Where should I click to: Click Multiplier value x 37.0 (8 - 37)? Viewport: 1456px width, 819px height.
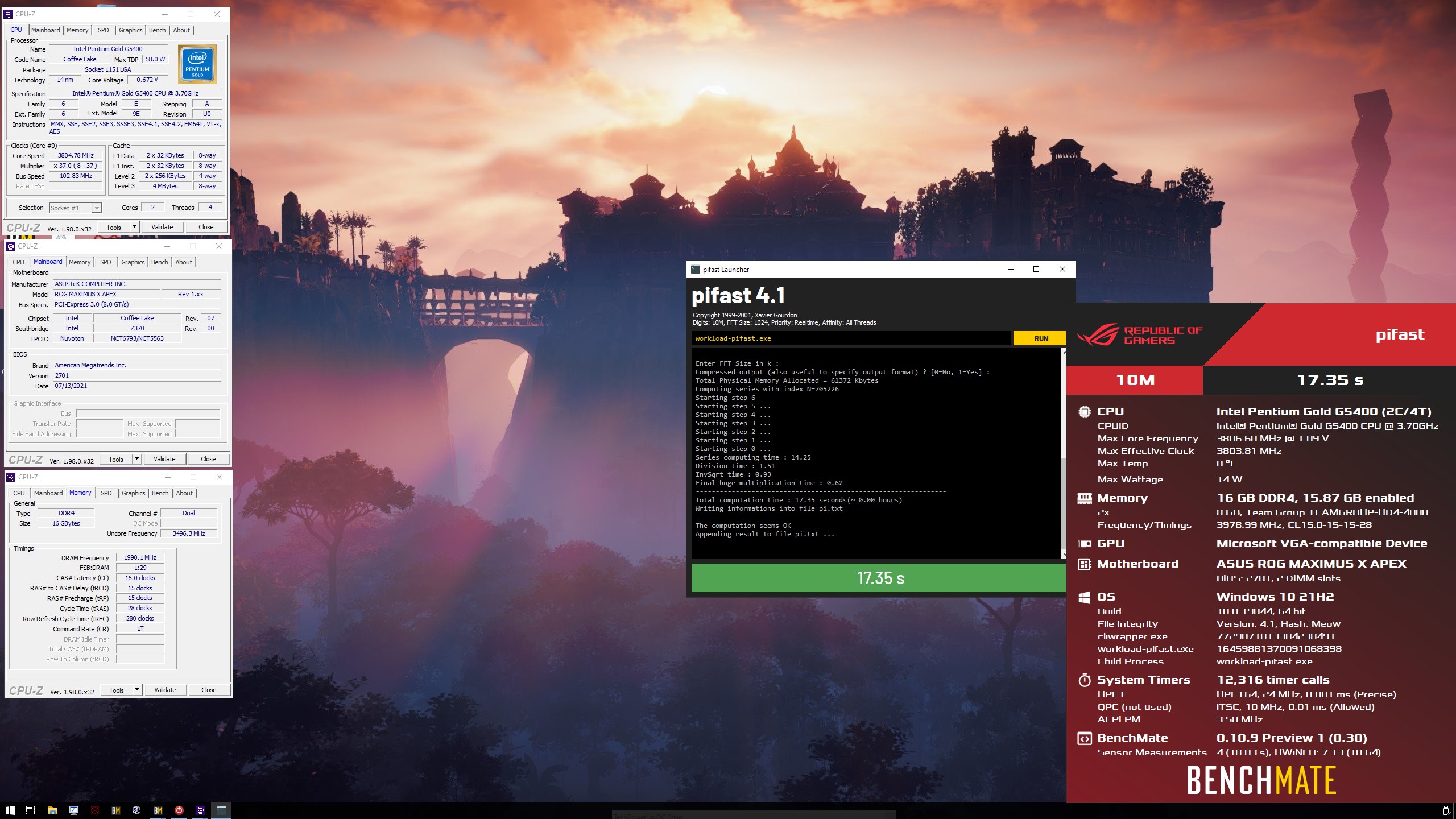click(x=76, y=166)
